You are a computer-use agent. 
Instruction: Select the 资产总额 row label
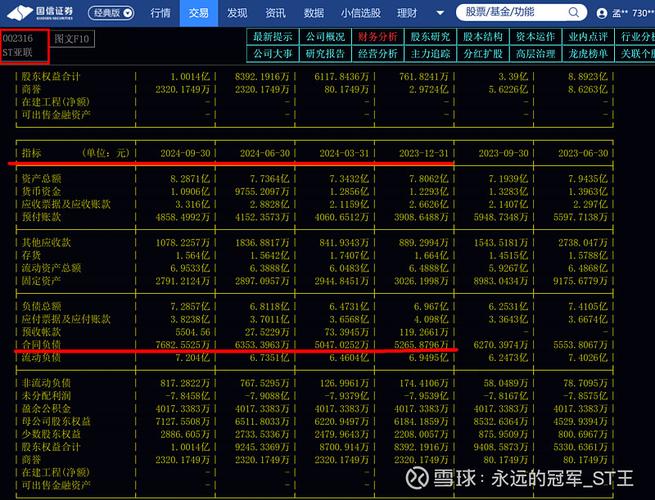click(x=41, y=179)
